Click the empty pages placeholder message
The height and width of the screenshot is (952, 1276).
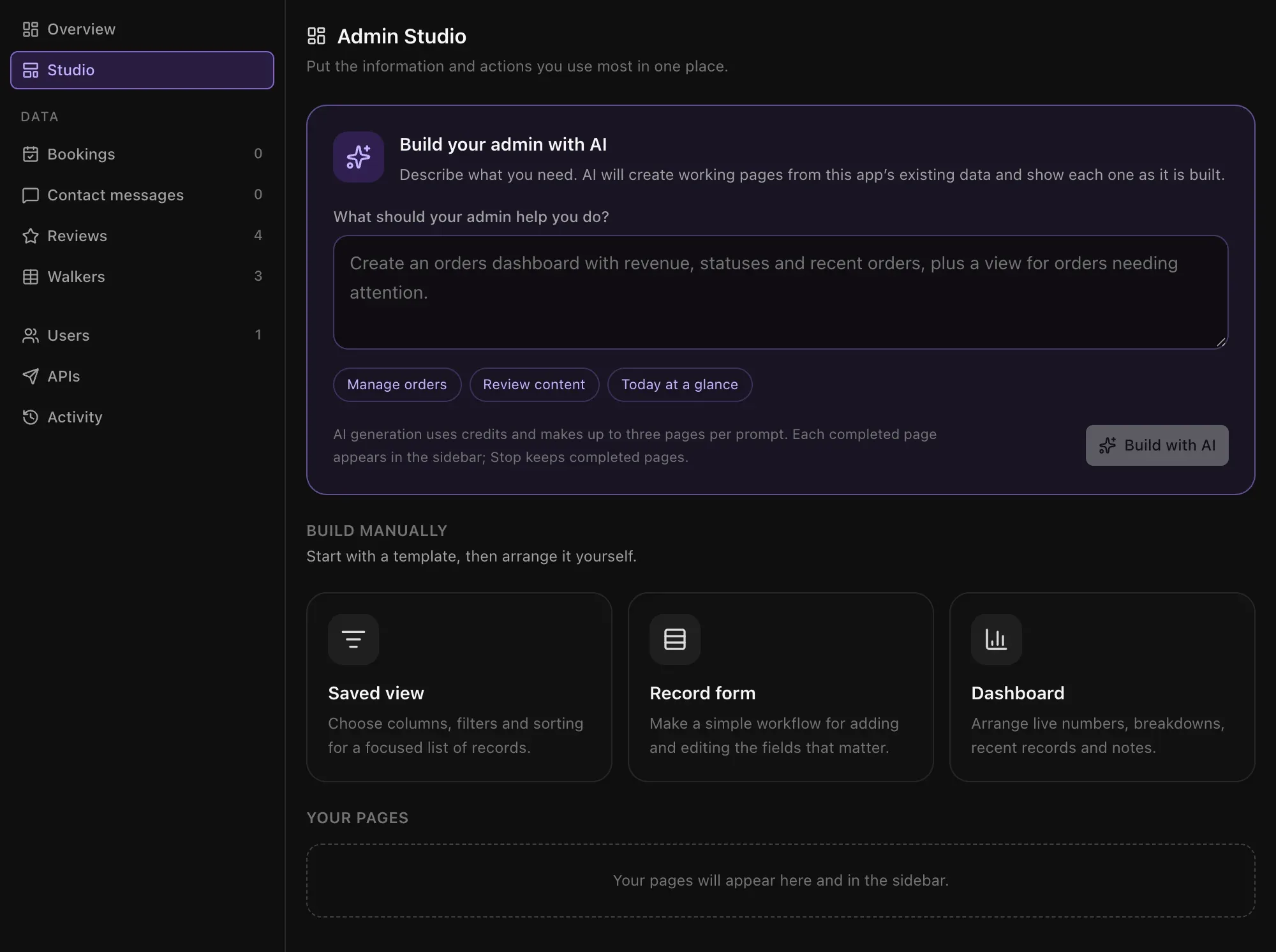click(x=780, y=881)
